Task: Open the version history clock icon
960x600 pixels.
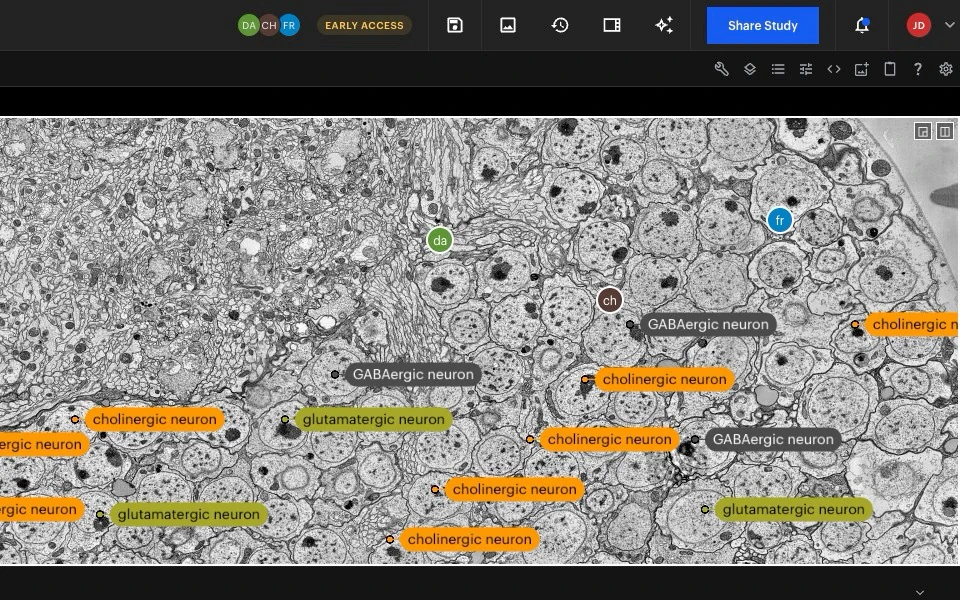Action: [560, 25]
